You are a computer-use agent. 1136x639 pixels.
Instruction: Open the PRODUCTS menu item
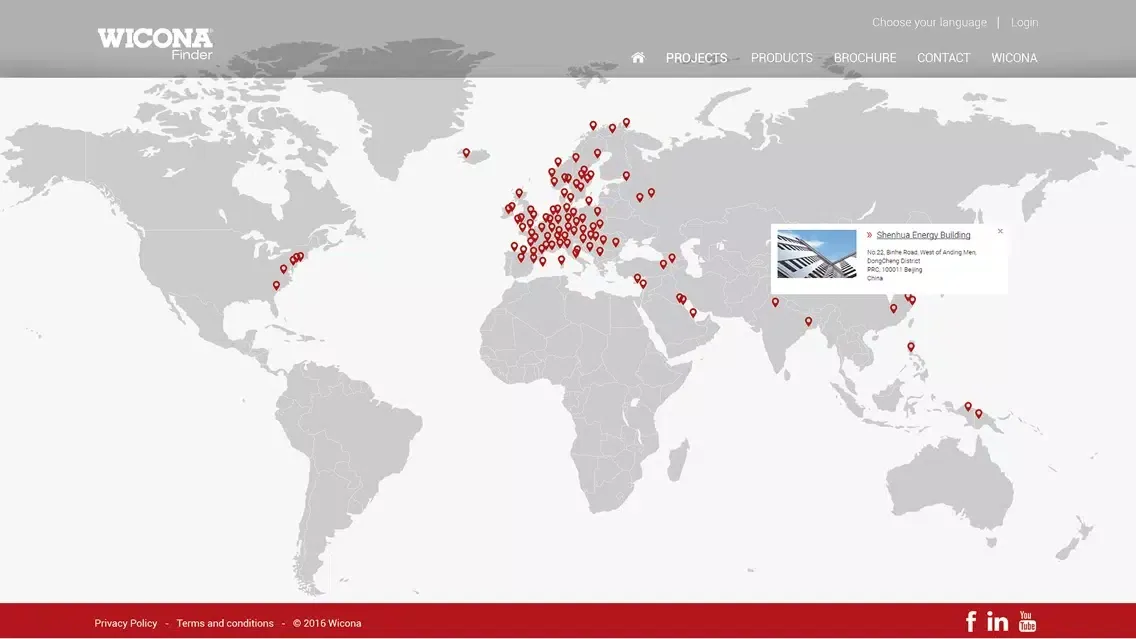[x=782, y=58]
